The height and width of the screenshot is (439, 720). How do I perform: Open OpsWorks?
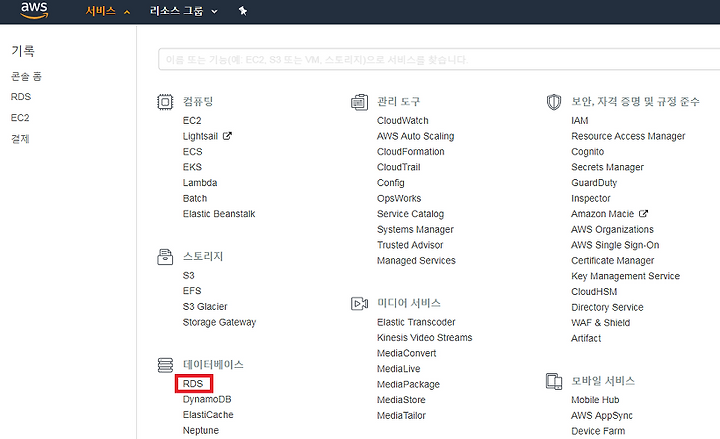(399, 198)
